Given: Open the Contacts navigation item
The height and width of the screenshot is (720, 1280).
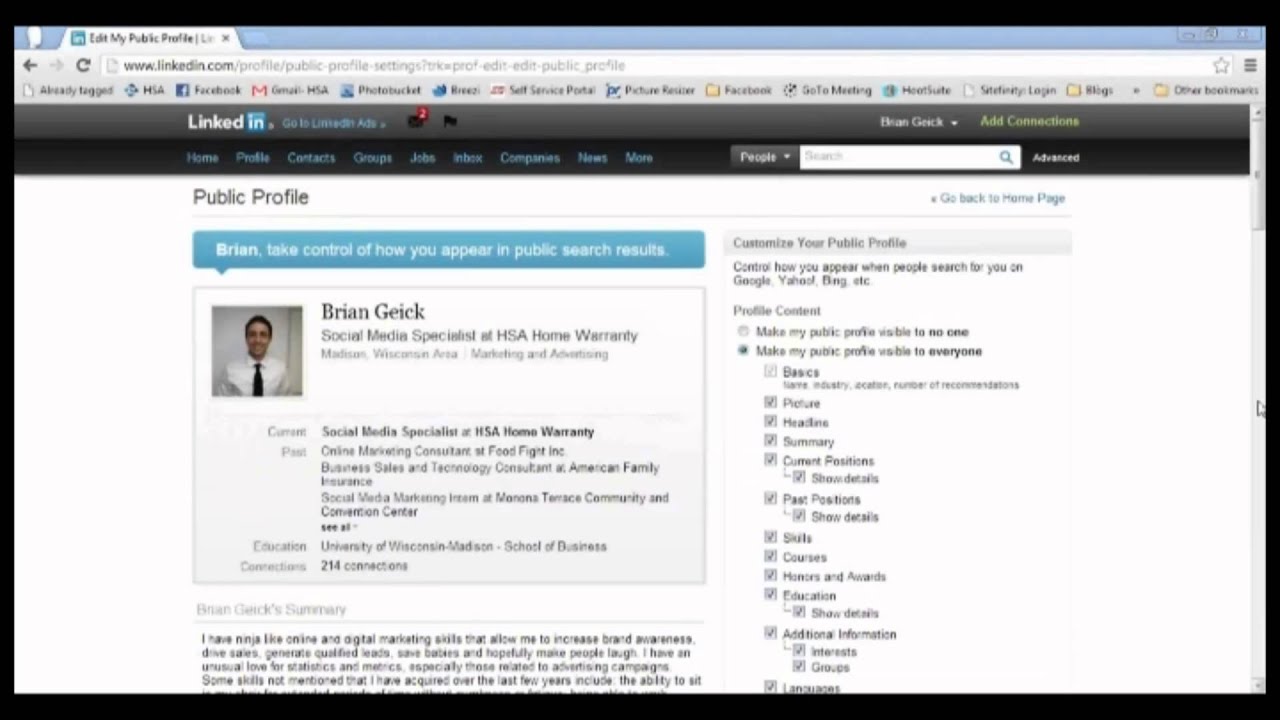Looking at the screenshot, I should click(x=311, y=158).
